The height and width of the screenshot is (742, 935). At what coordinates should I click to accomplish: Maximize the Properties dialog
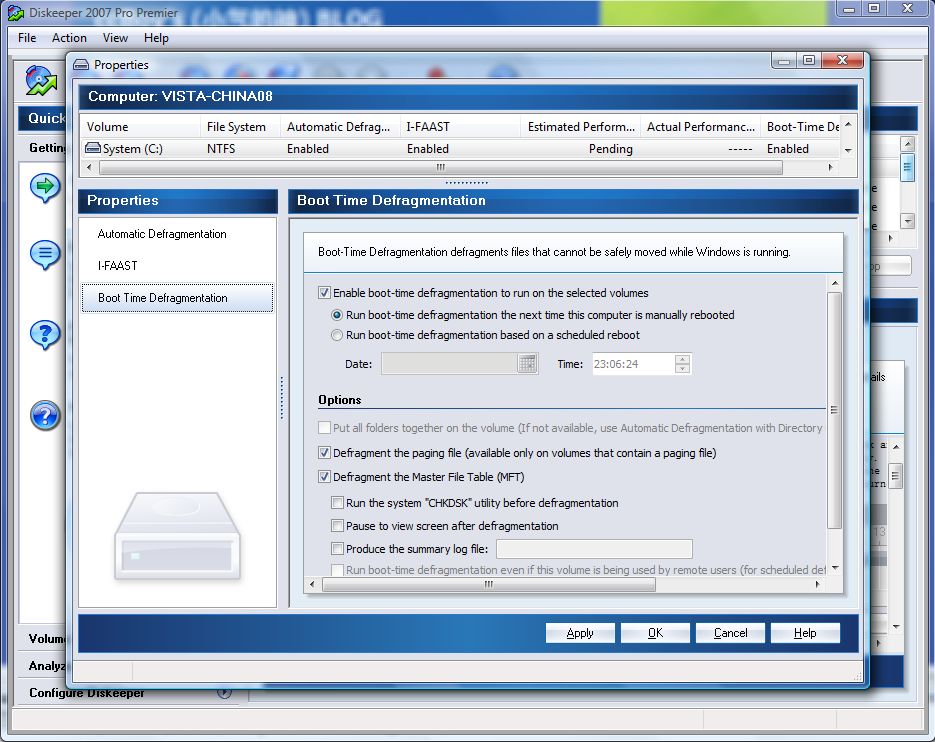pyautogui.click(x=809, y=60)
